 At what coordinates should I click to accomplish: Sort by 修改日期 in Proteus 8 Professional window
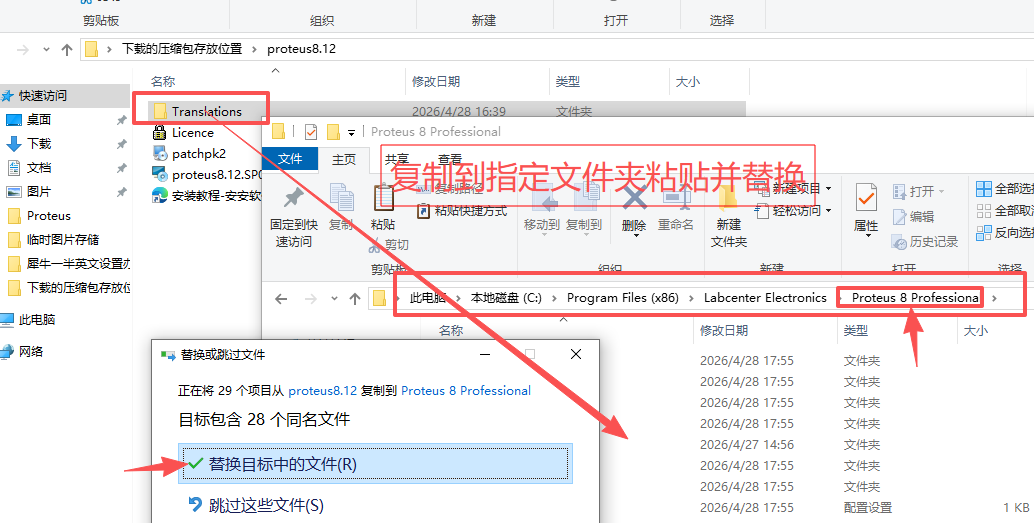pyautogui.click(x=723, y=330)
